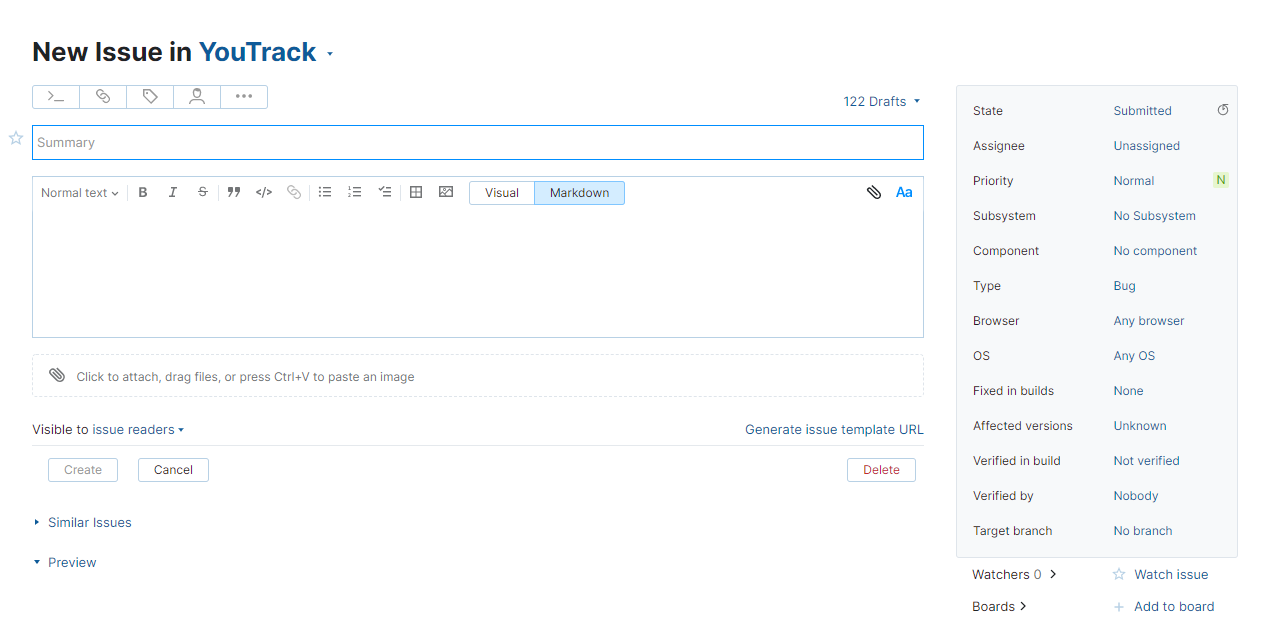
Task: Collapse the Preview section
Action: coord(65,562)
